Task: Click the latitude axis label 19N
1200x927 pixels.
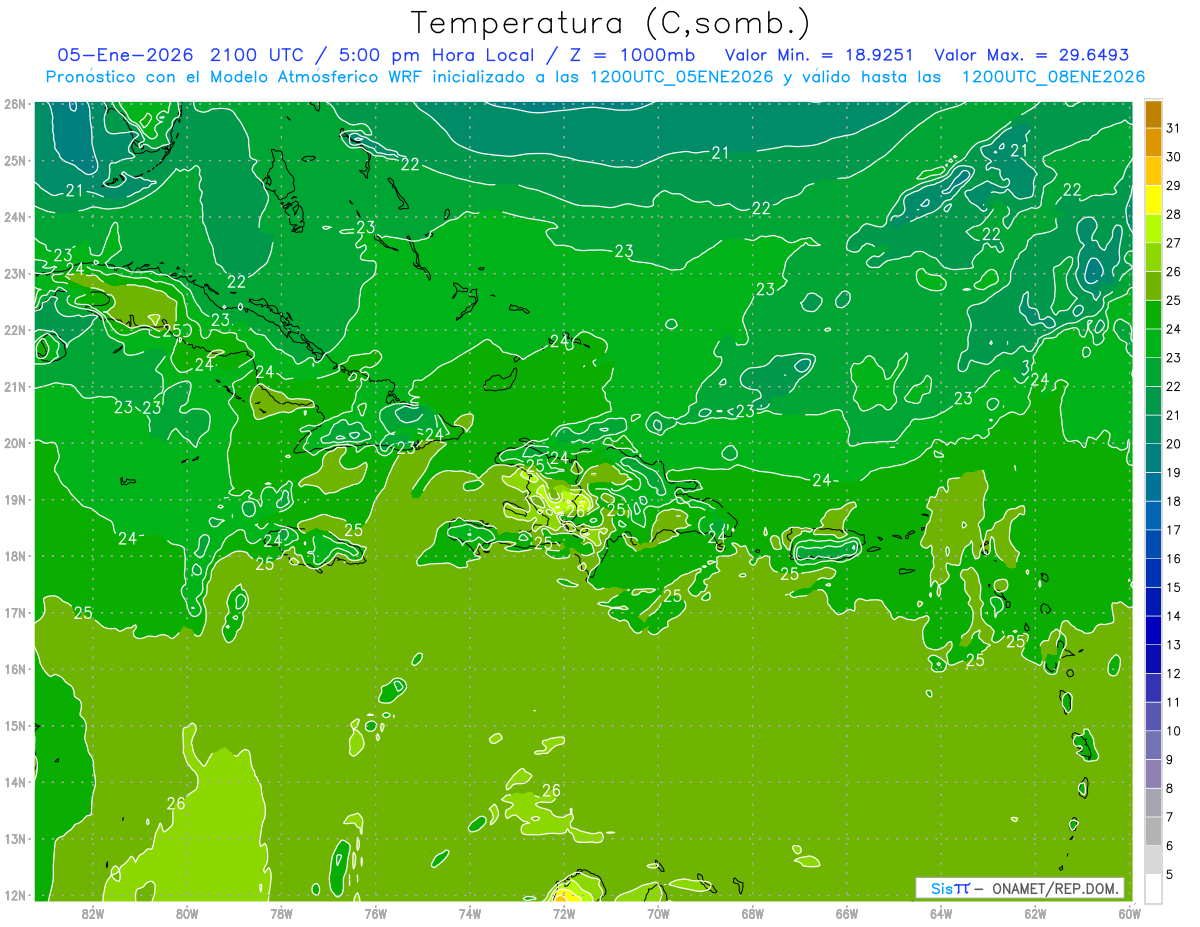Action: pos(15,500)
